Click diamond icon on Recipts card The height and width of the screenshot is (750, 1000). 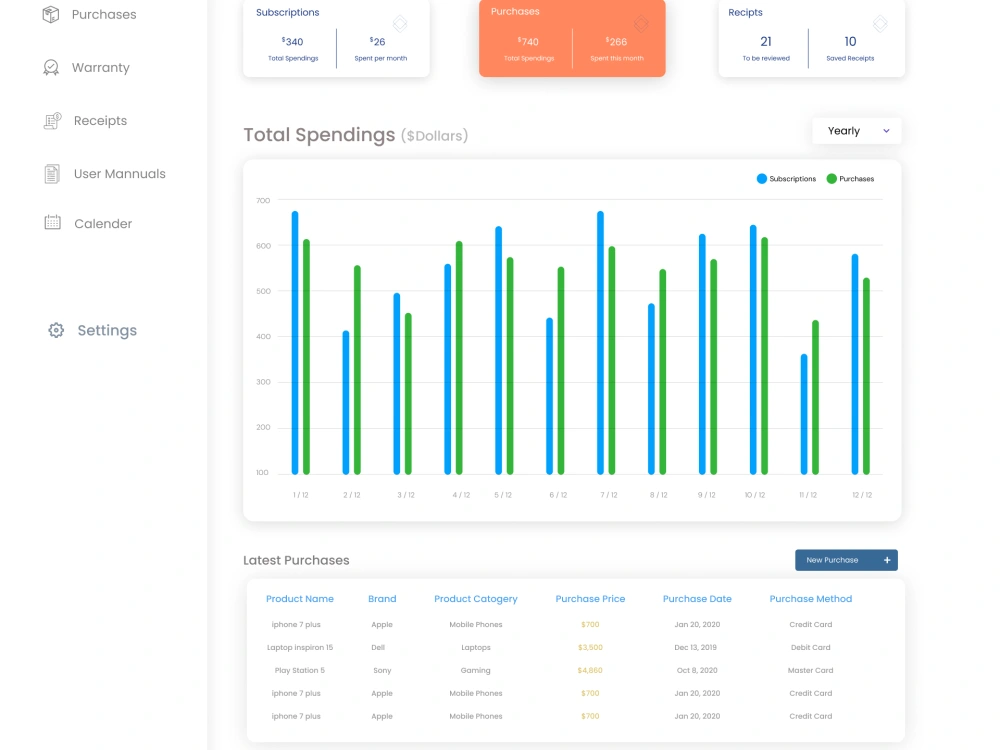pyautogui.click(x=880, y=24)
